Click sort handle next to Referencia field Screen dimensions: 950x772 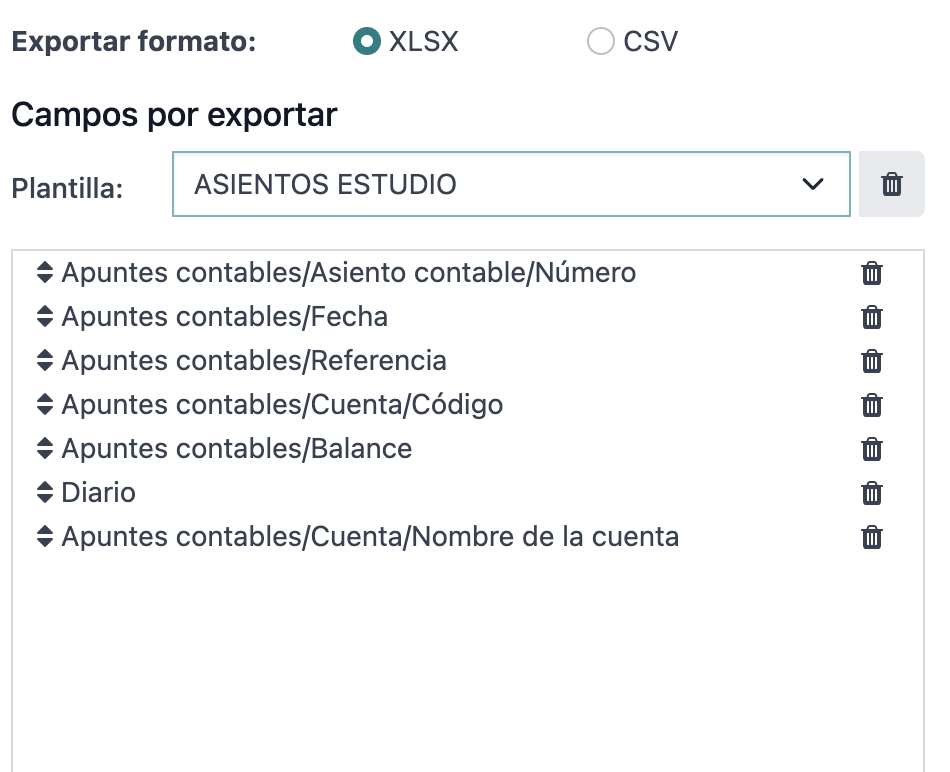[45, 360]
